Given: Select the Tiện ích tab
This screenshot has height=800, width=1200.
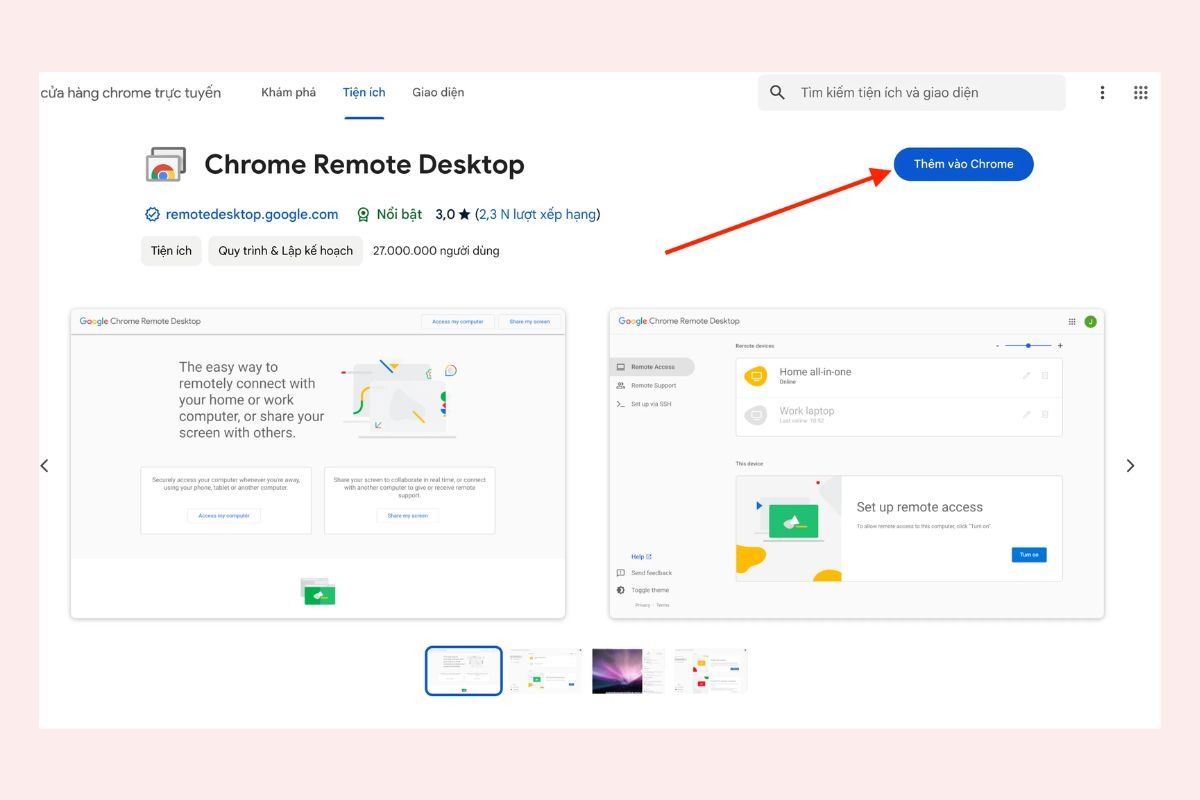Looking at the screenshot, I should [364, 92].
